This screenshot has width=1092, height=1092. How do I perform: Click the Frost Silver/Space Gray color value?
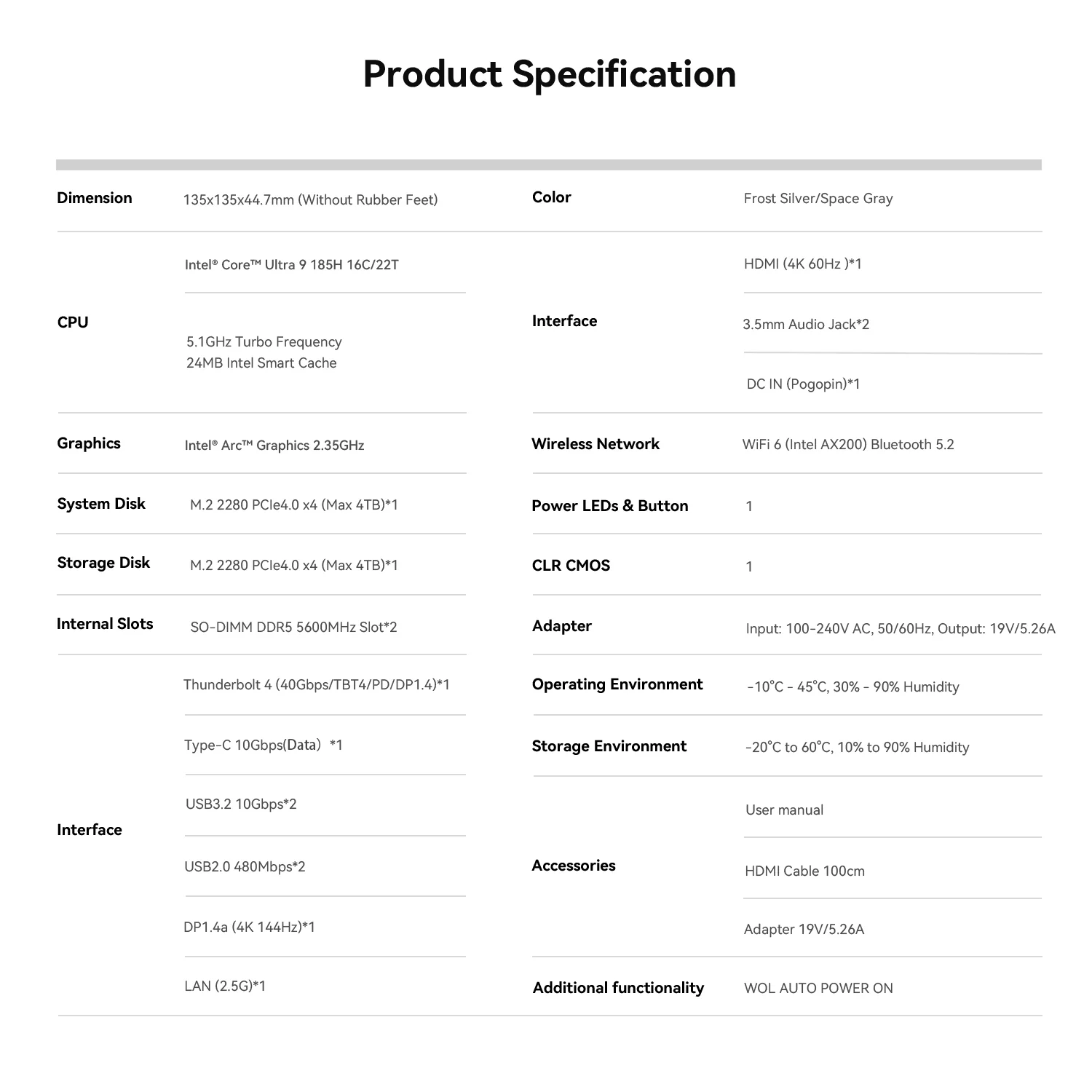818,199
